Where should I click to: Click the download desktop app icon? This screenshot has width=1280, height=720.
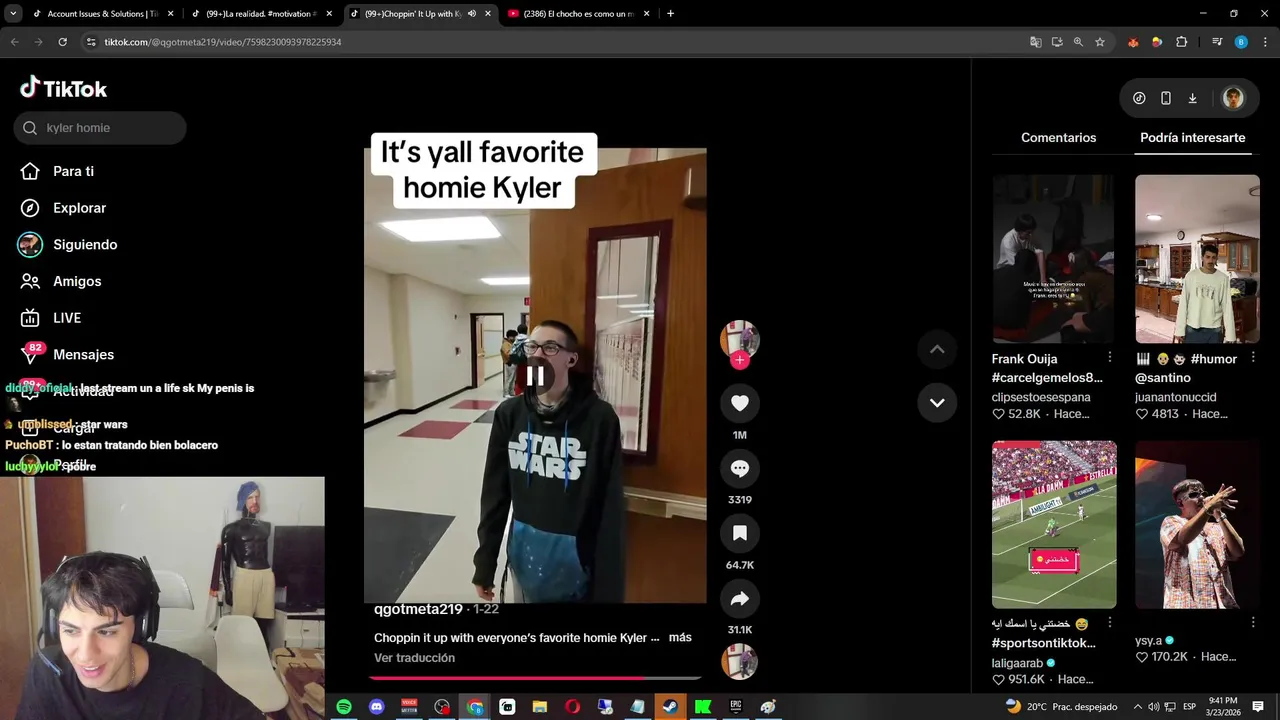pyautogui.click(x=1192, y=98)
